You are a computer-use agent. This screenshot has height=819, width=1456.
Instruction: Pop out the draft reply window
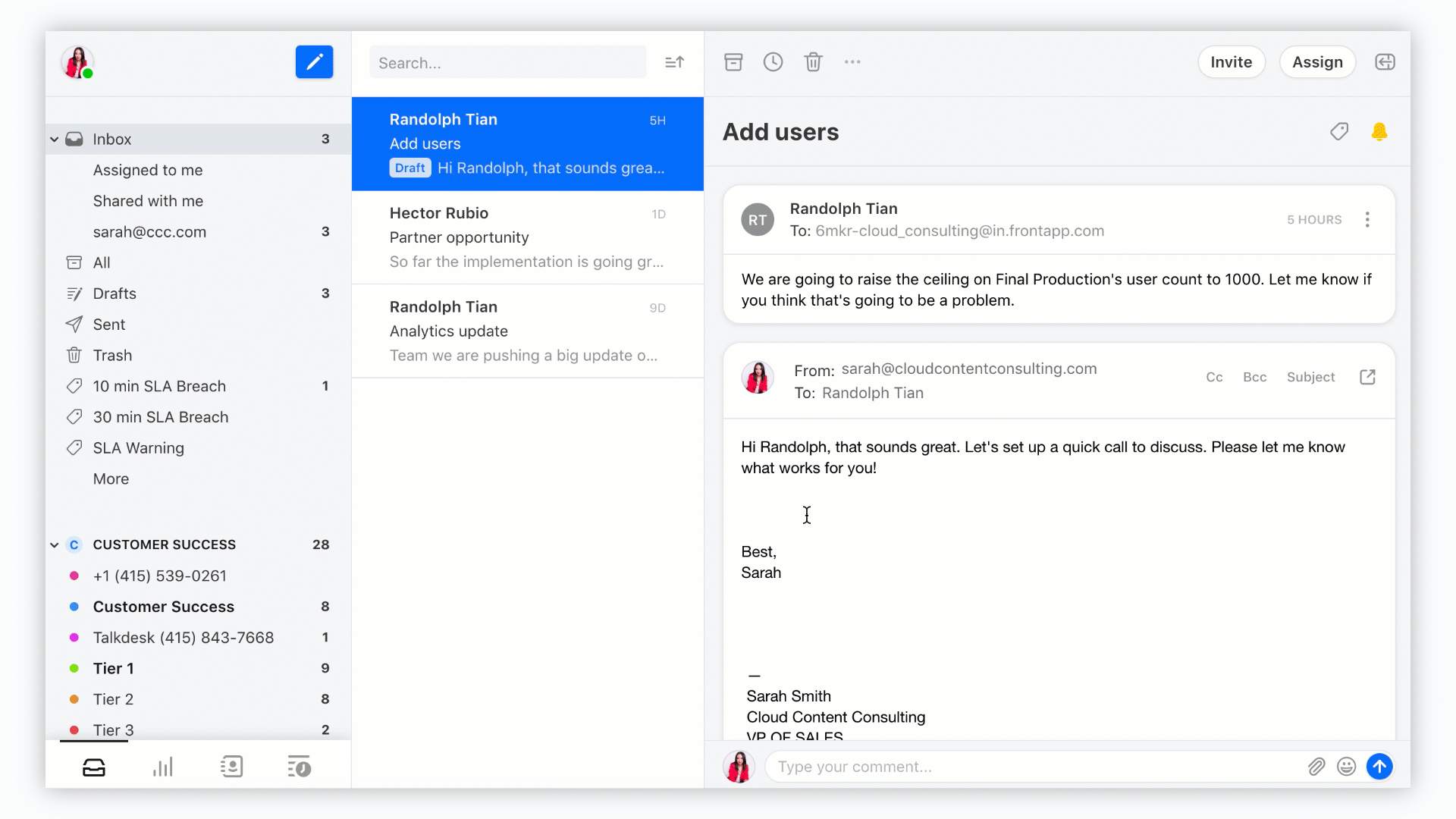[1367, 377]
